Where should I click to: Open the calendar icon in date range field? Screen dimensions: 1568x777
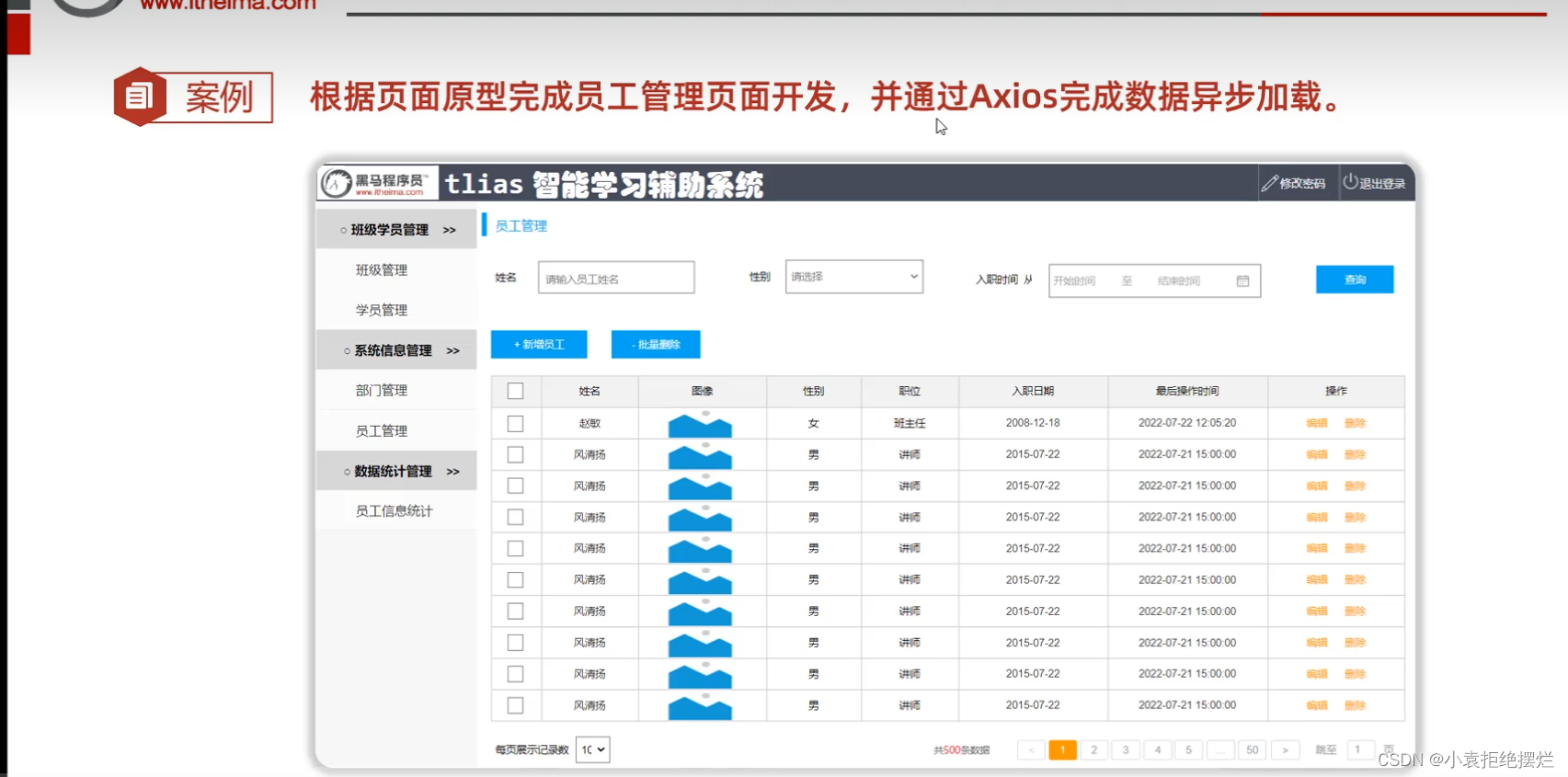(x=1242, y=280)
